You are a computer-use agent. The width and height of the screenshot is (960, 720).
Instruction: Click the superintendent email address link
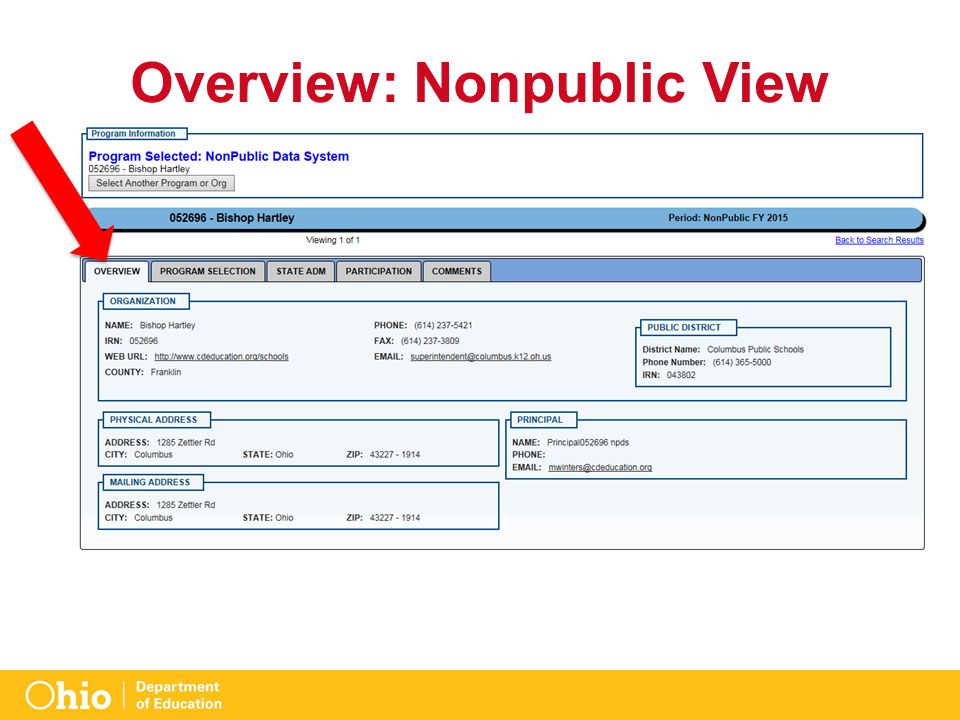point(481,356)
